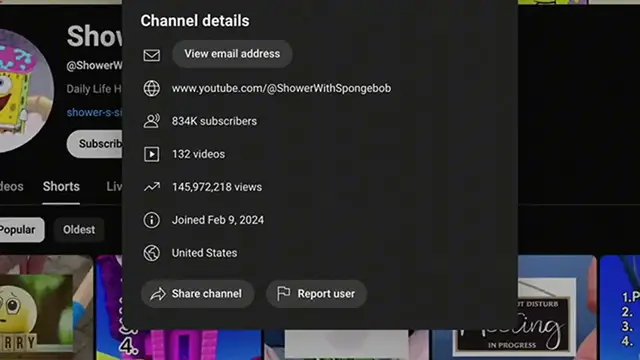Click the earth icon beside United States
The width and height of the screenshot is (640, 360).
[x=151, y=253]
